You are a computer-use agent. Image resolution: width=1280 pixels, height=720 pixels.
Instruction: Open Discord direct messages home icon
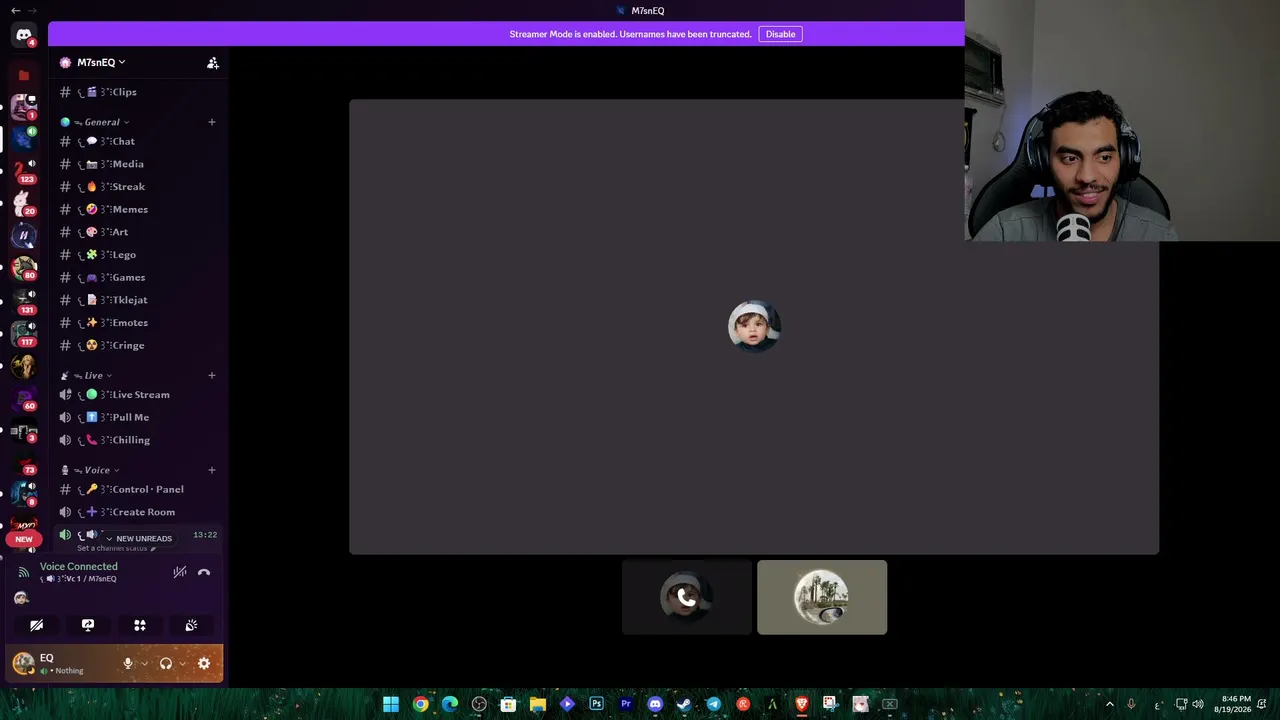24,35
